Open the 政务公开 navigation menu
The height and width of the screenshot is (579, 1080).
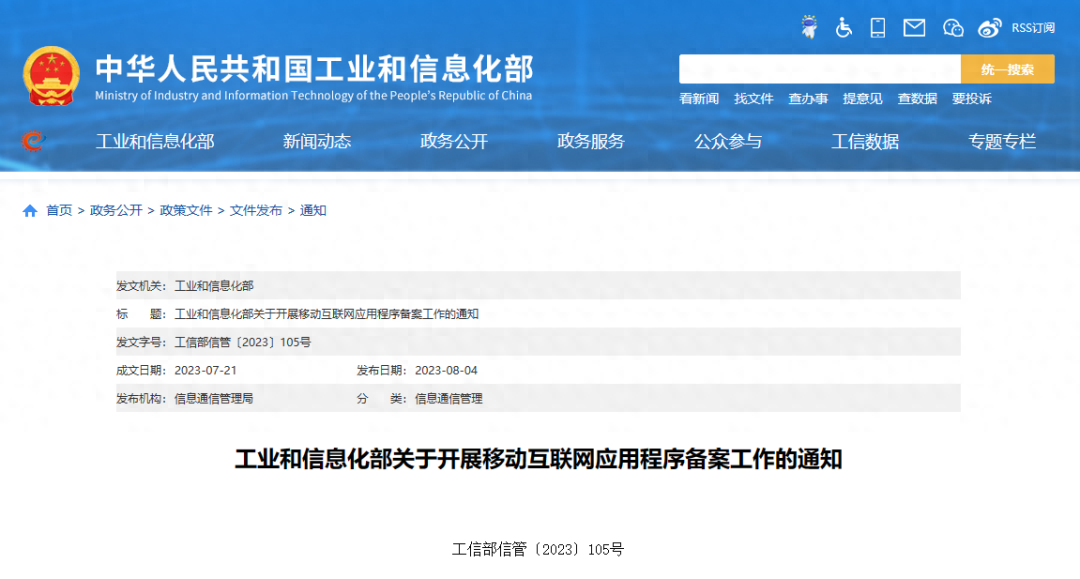(x=453, y=141)
